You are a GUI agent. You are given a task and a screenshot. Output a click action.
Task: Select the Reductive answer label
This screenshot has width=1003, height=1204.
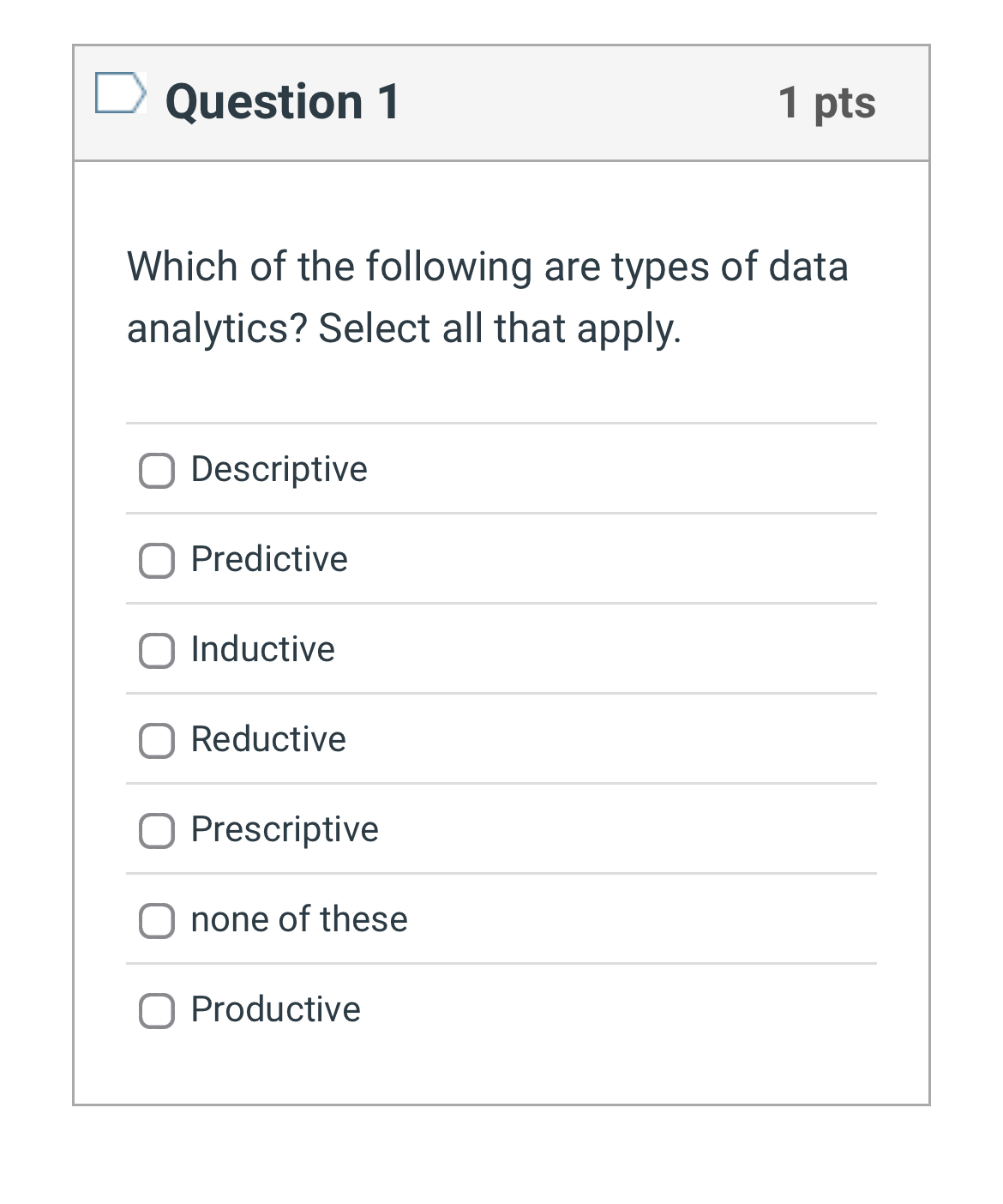[x=268, y=739]
